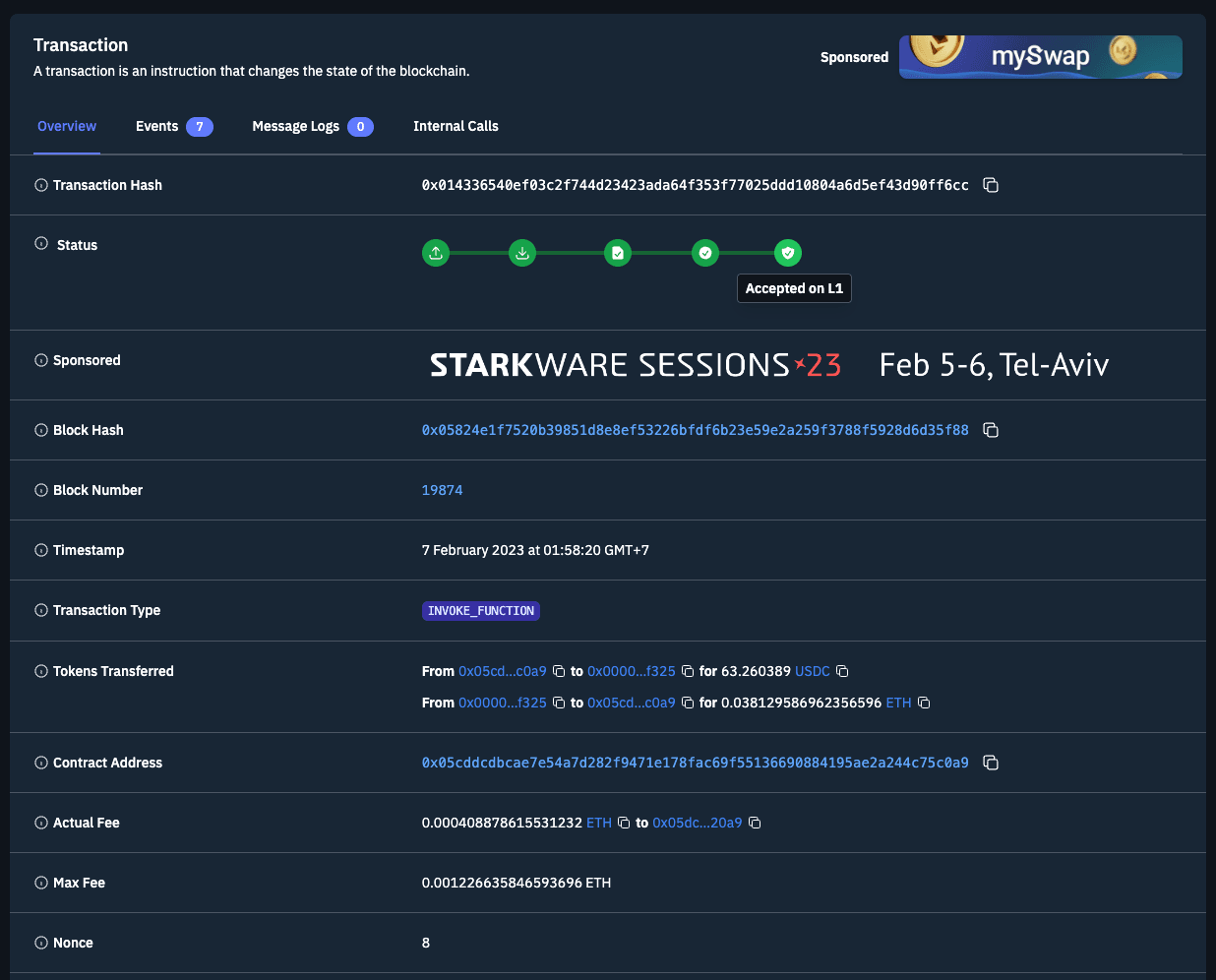Copy the actual fee recipient address 0x05dc...20a9
Screen dimensions: 1216x980
pos(755,823)
